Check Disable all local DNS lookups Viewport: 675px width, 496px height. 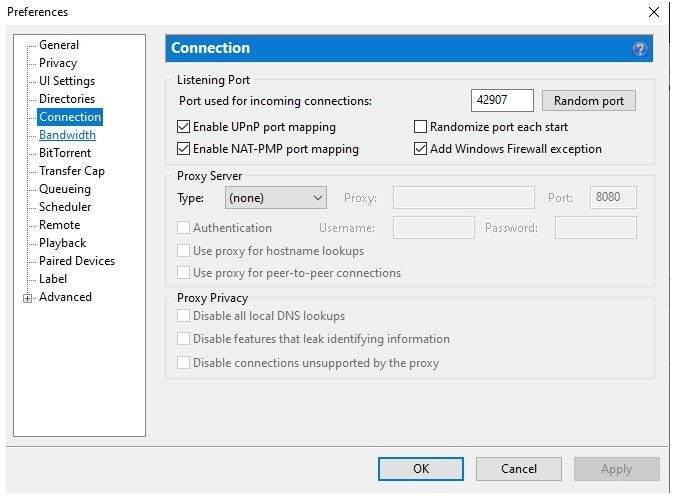(x=183, y=316)
